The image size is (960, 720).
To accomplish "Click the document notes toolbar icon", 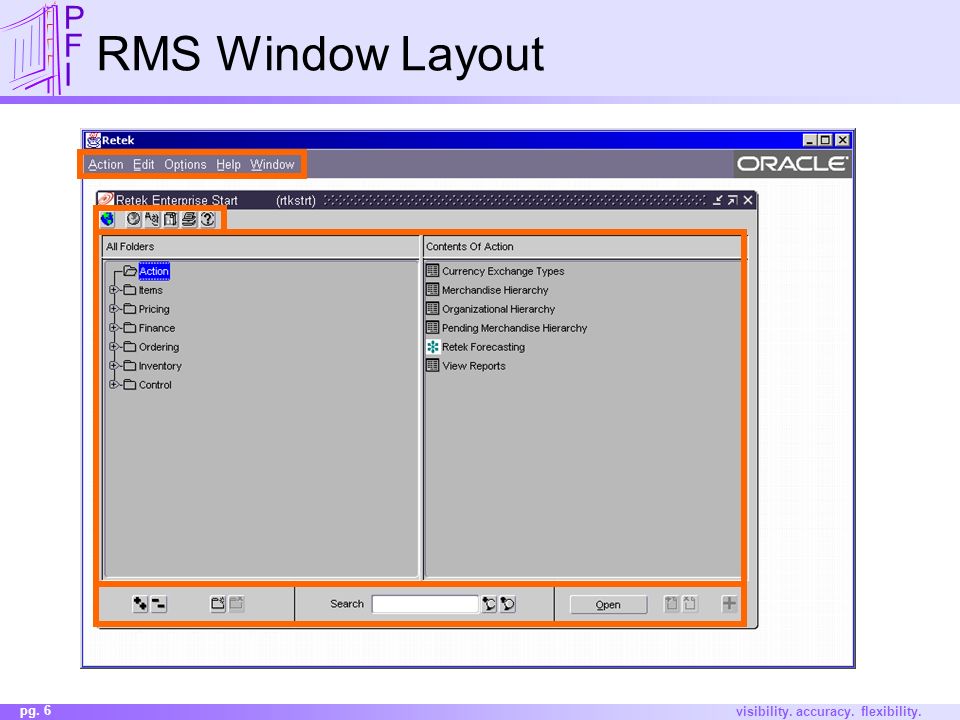I will click(x=170, y=219).
